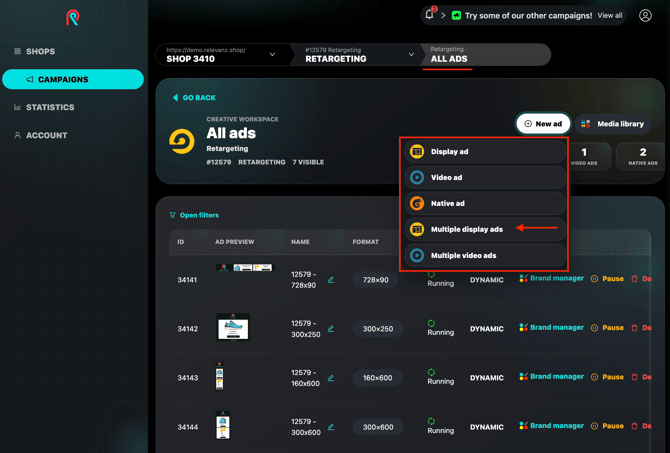
Task: Expand the Shop 3410 dropdown
Action: point(272,55)
